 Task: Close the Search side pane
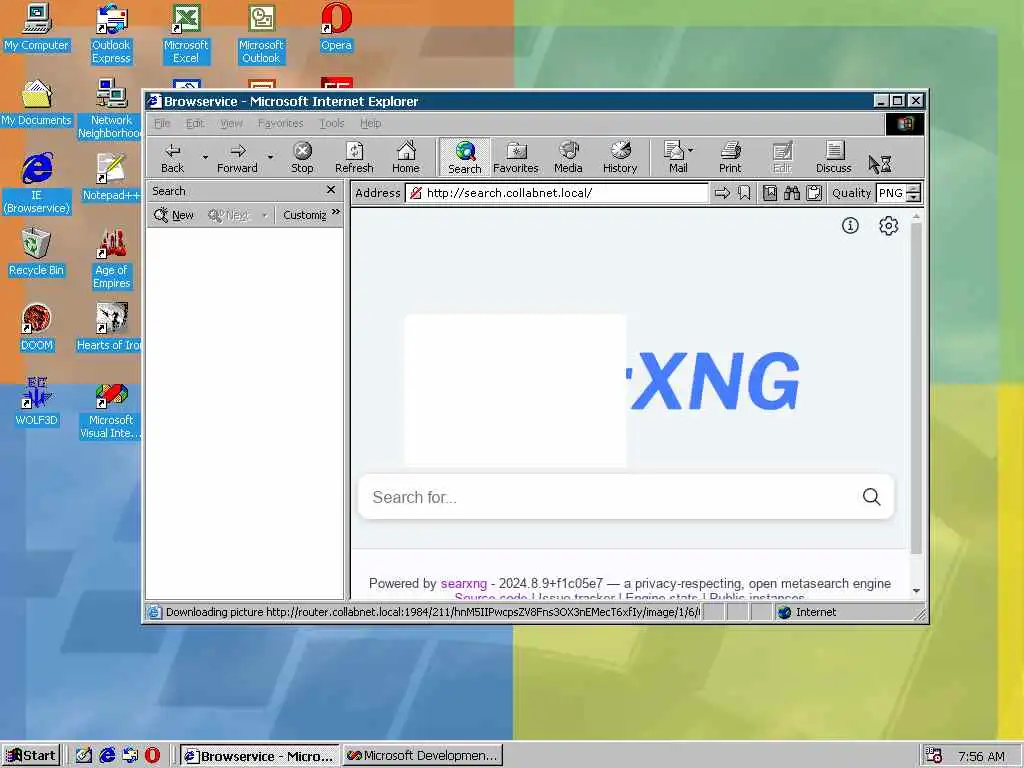pos(331,190)
